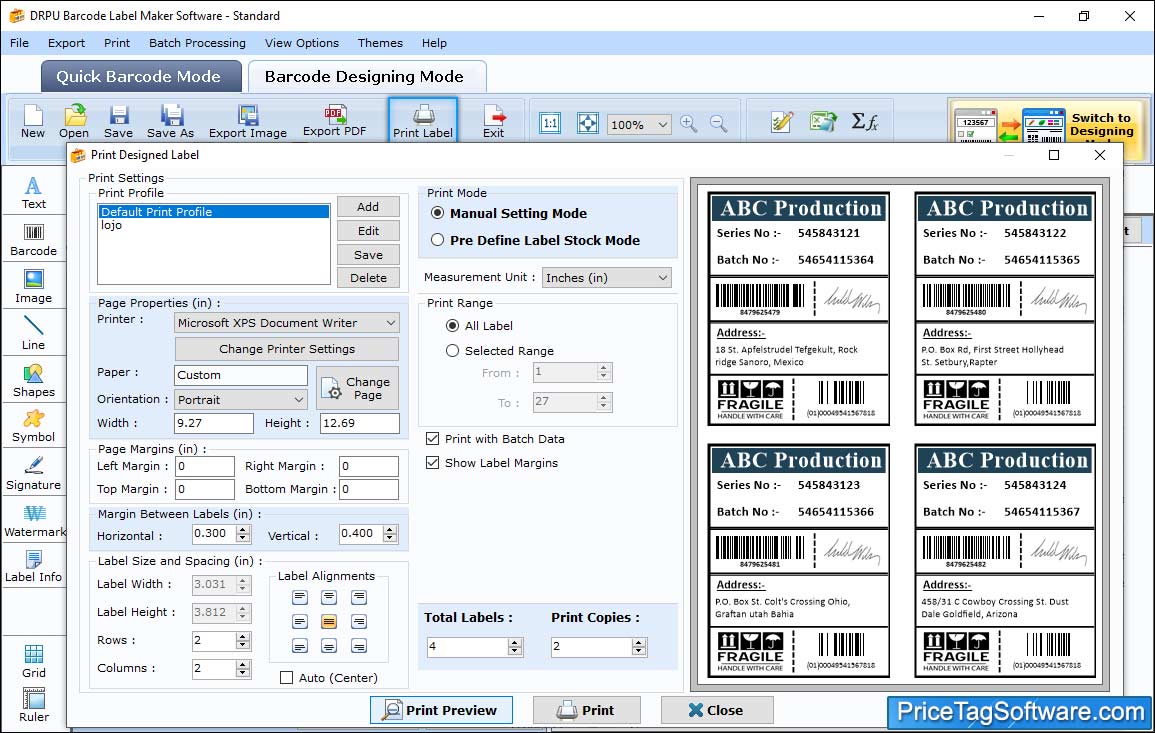Click the Left Margin input field
Screen dimensions: 1155x733
205,466
